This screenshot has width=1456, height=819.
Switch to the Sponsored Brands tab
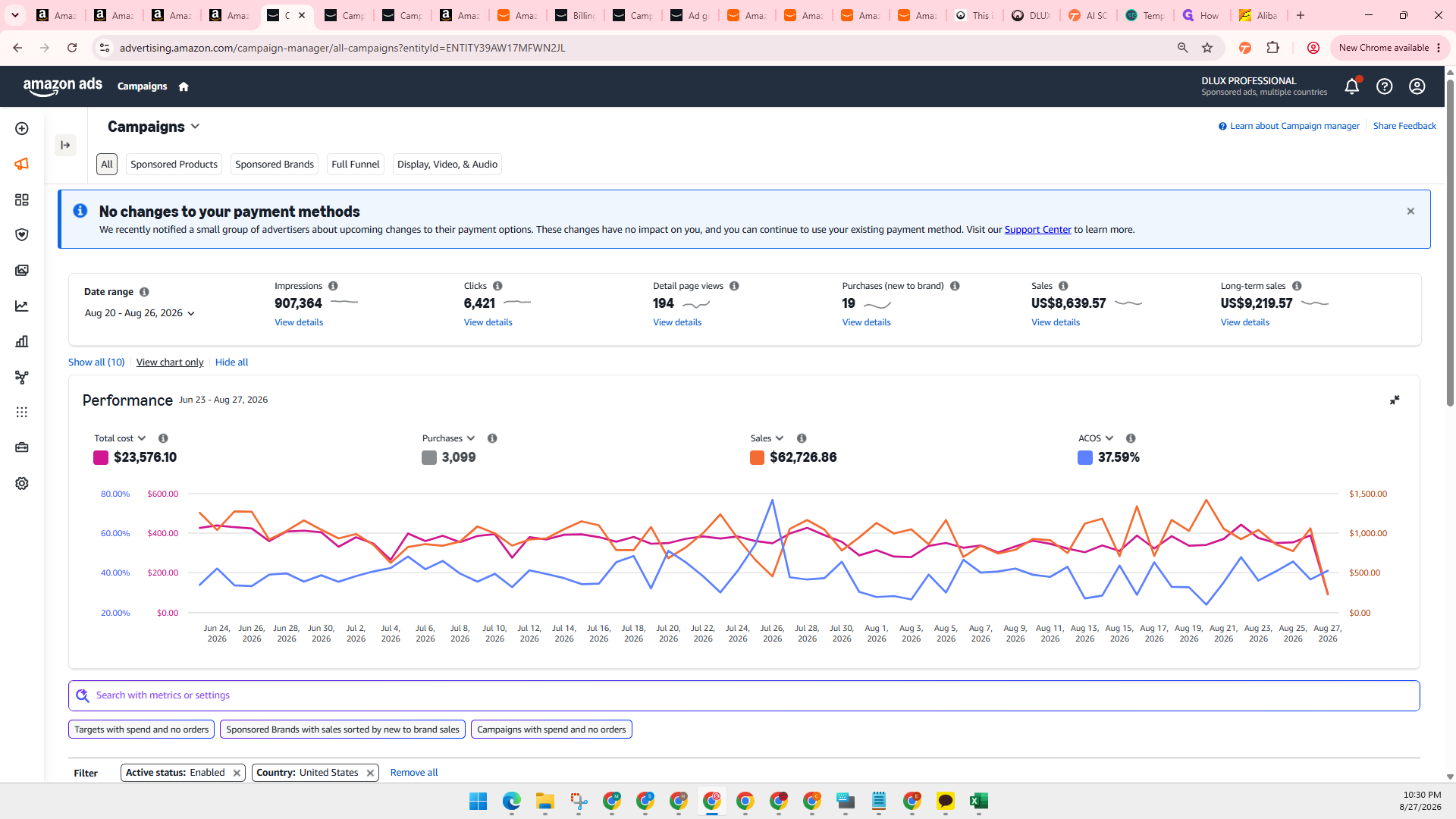275,165
